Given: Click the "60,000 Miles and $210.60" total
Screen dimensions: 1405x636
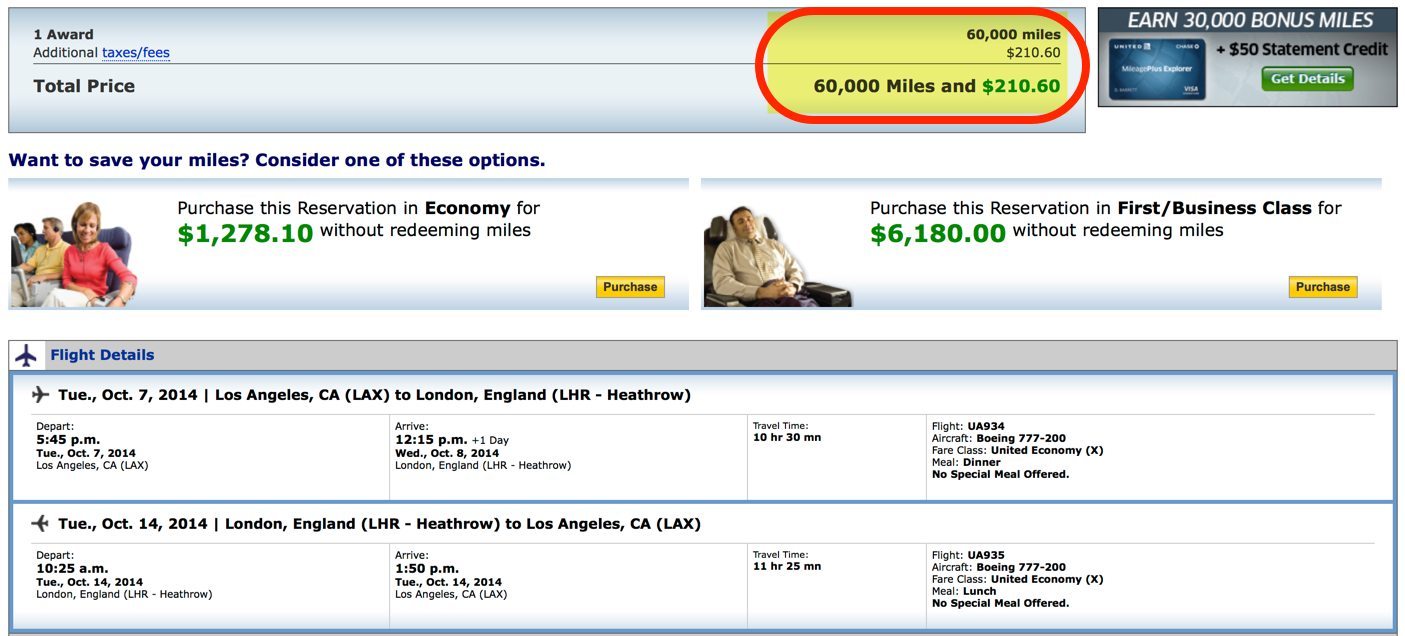Looking at the screenshot, I should tap(937, 86).
